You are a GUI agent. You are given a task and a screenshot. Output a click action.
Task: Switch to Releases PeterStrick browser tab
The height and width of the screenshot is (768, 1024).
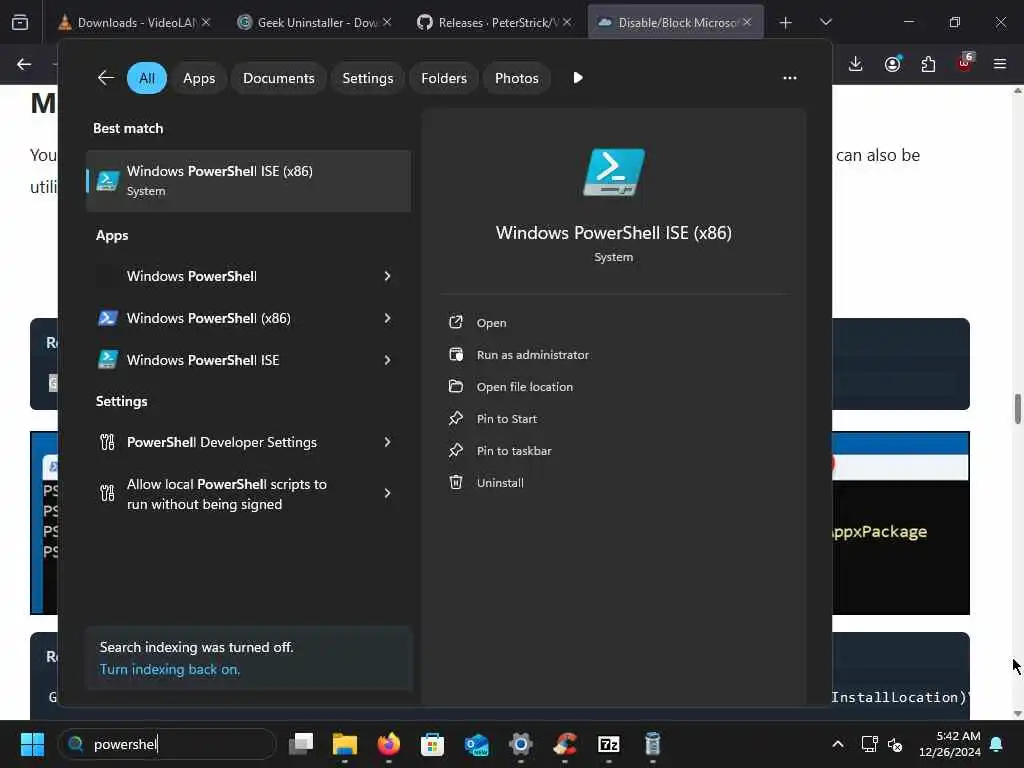(x=494, y=22)
